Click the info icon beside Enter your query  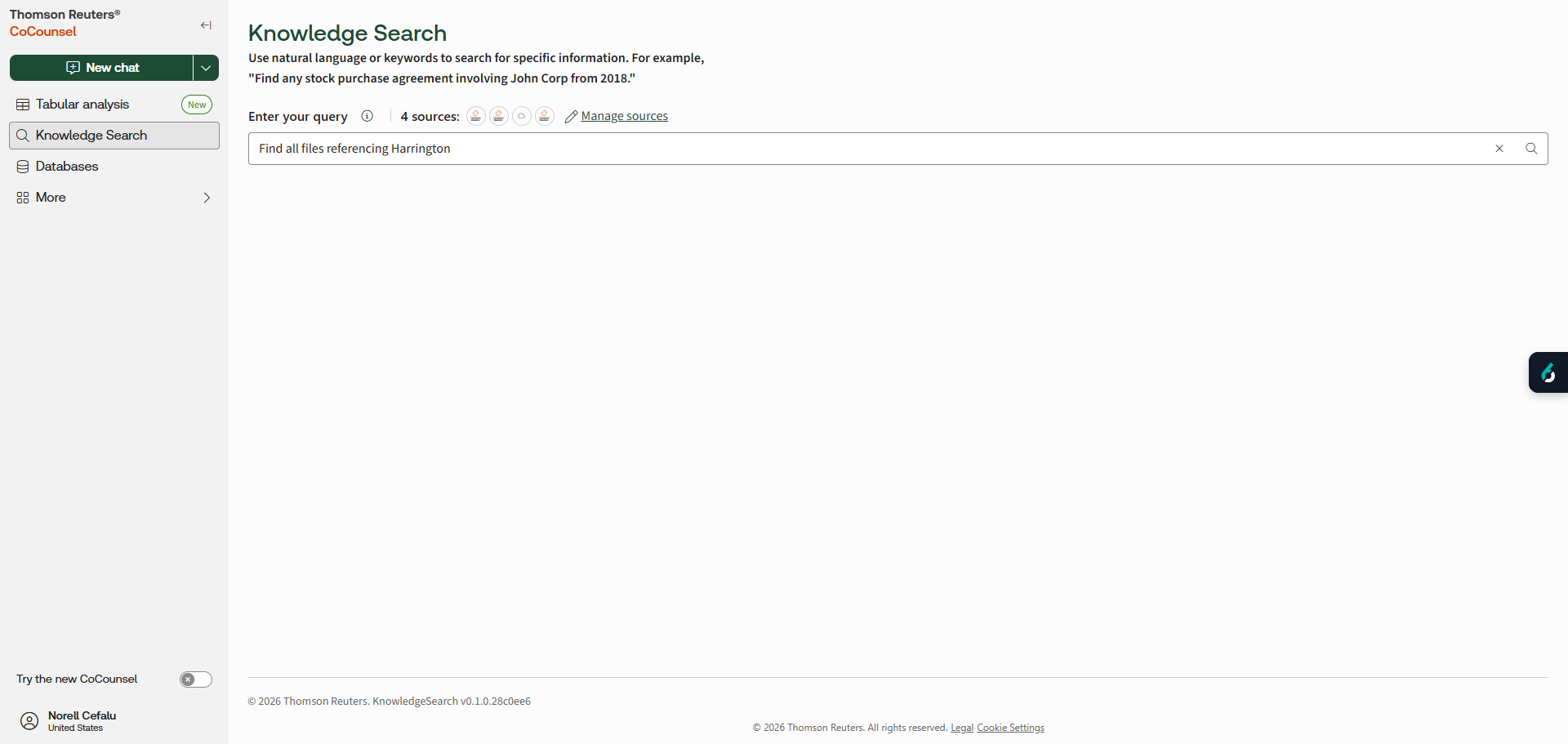point(367,116)
